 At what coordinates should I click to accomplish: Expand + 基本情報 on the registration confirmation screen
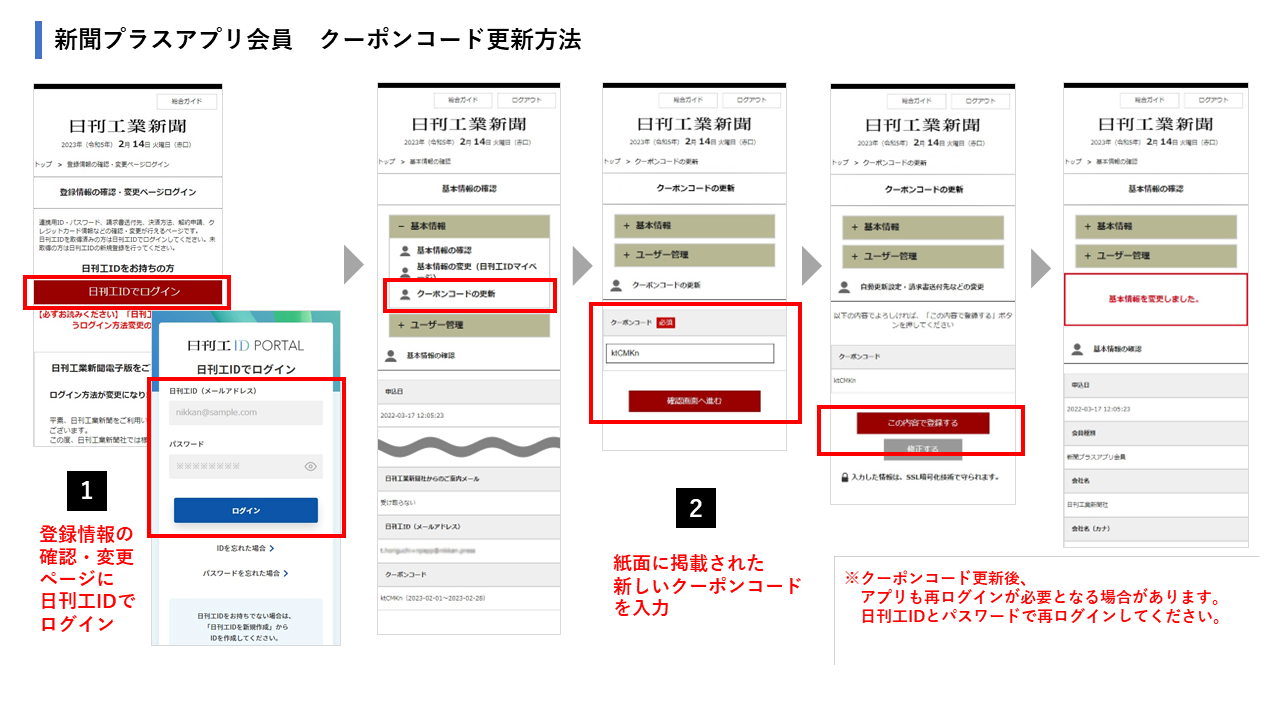[923, 227]
